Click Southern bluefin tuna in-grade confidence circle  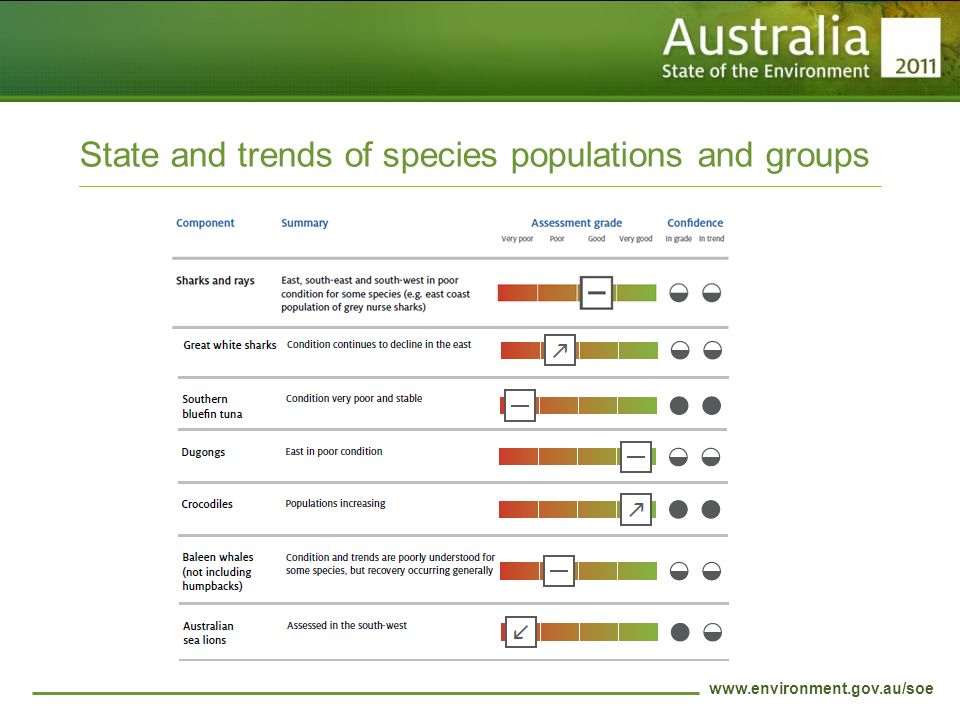pos(679,405)
